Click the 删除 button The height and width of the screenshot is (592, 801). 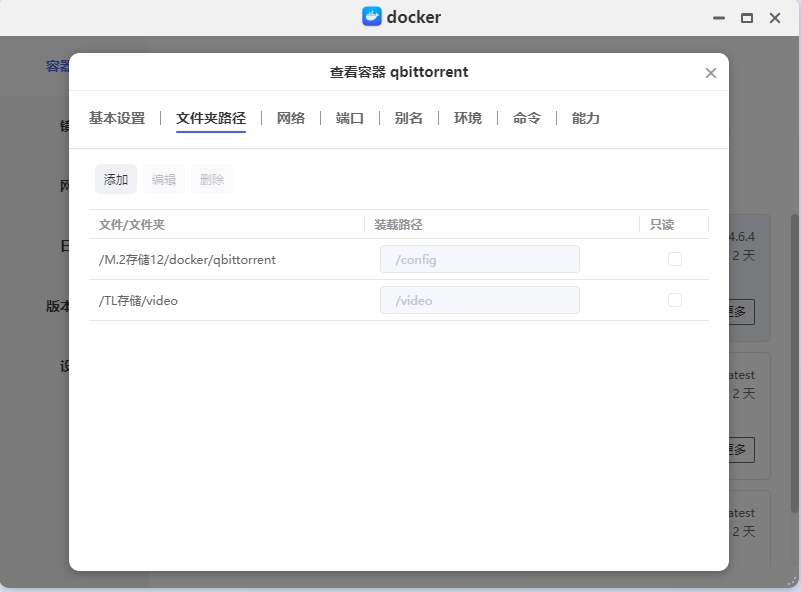[x=212, y=179]
